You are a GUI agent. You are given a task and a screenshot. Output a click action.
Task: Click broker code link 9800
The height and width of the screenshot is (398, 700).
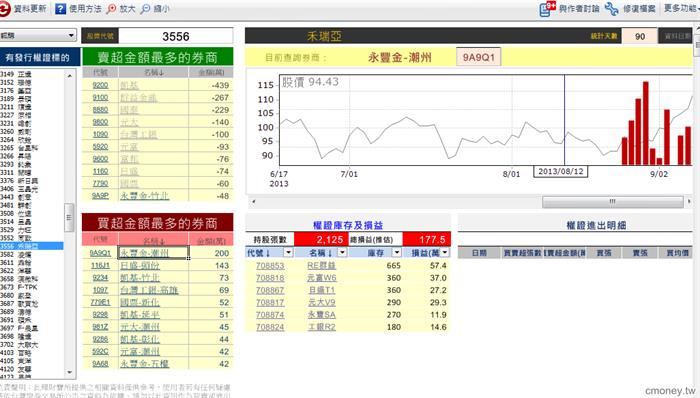100,122
